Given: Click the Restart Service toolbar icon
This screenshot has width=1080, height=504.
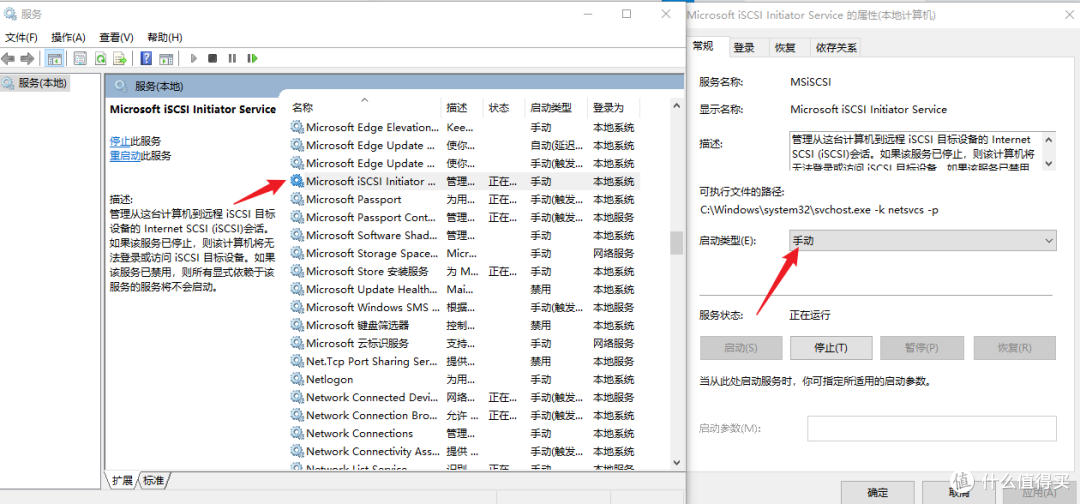Looking at the screenshot, I should 252,59.
